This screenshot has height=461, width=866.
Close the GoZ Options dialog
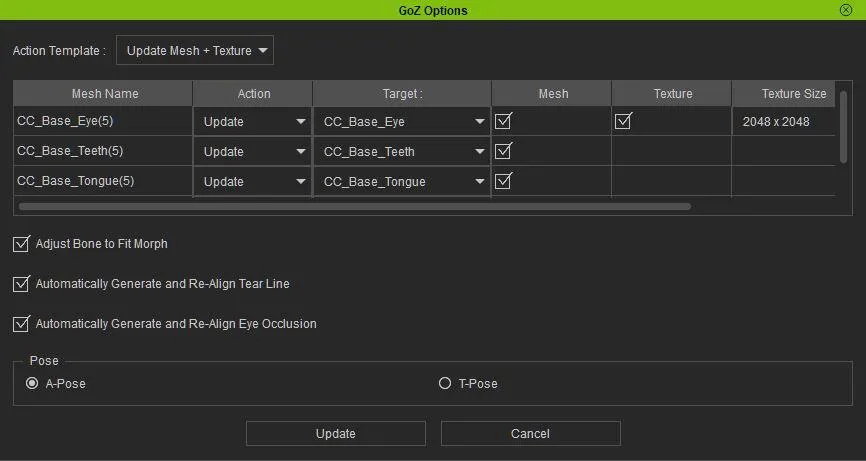[x=846, y=10]
